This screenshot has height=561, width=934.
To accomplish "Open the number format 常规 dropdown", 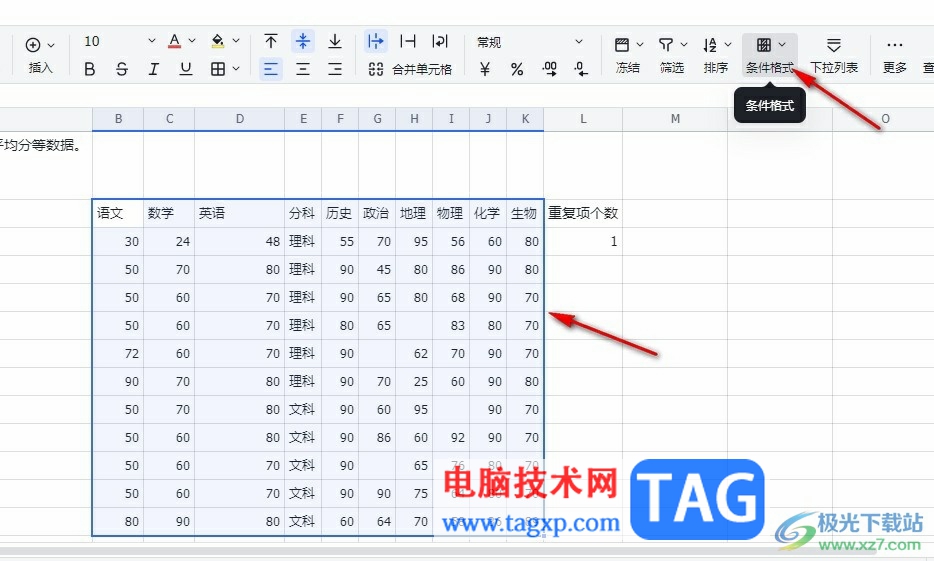I will click(x=530, y=42).
